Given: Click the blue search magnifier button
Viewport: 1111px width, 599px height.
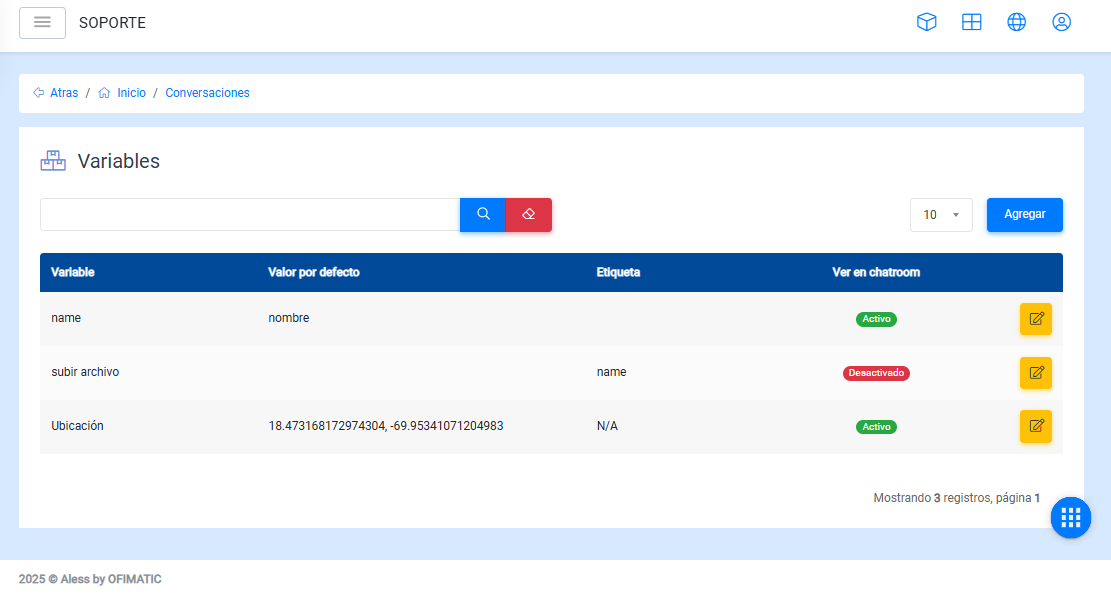Looking at the screenshot, I should click(x=483, y=214).
